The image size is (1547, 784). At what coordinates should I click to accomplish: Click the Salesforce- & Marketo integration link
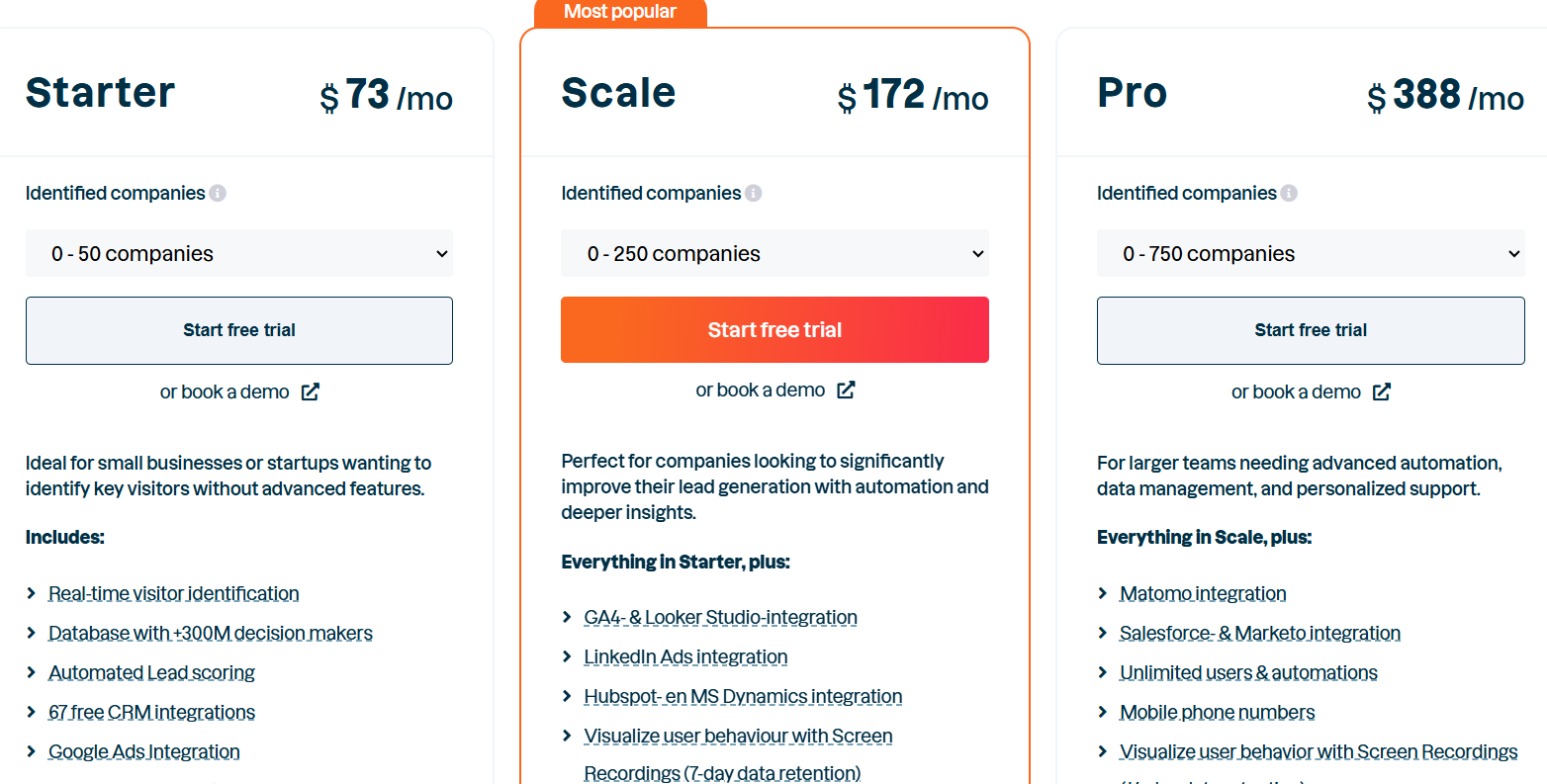coord(1259,633)
